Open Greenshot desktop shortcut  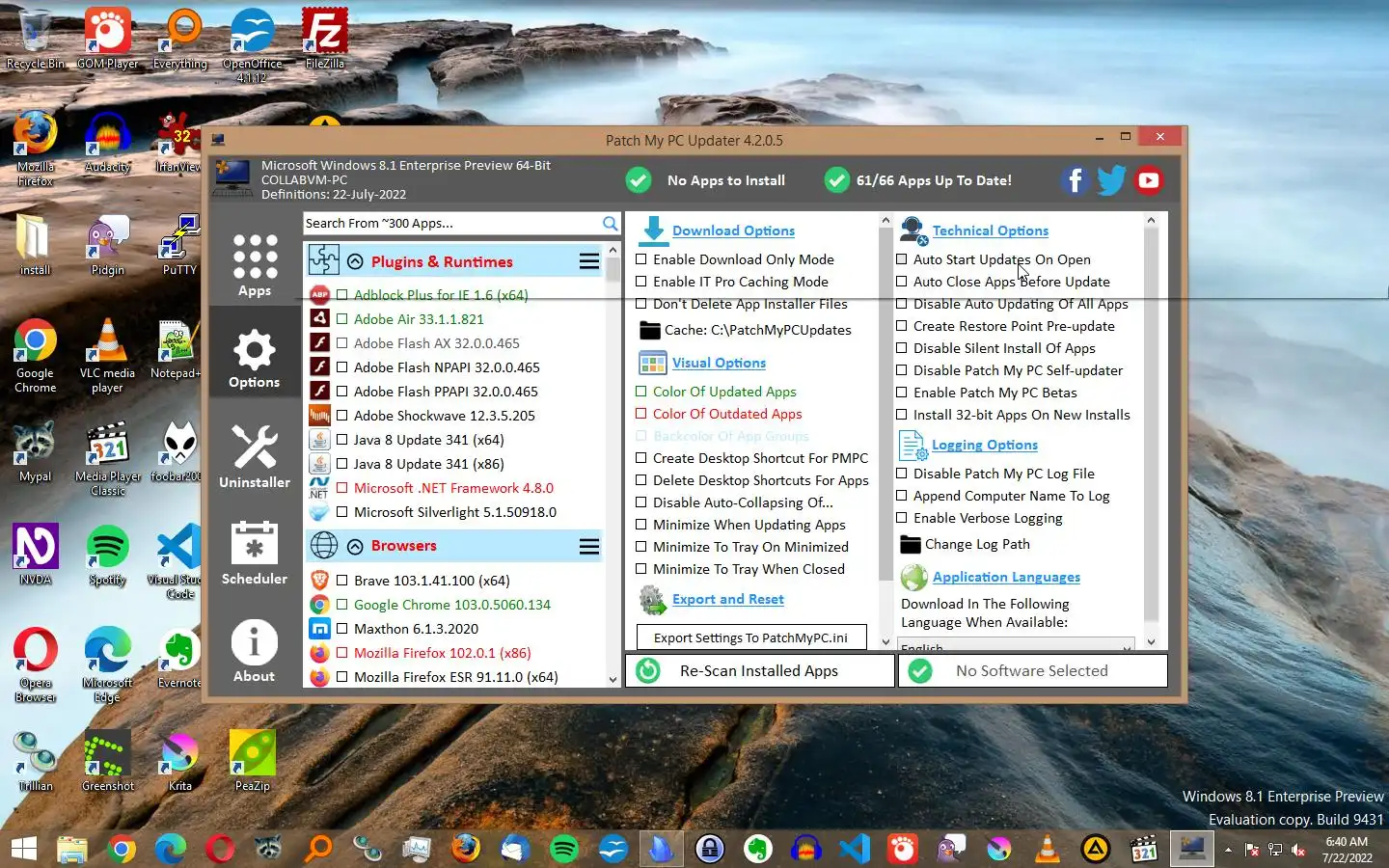tap(107, 760)
